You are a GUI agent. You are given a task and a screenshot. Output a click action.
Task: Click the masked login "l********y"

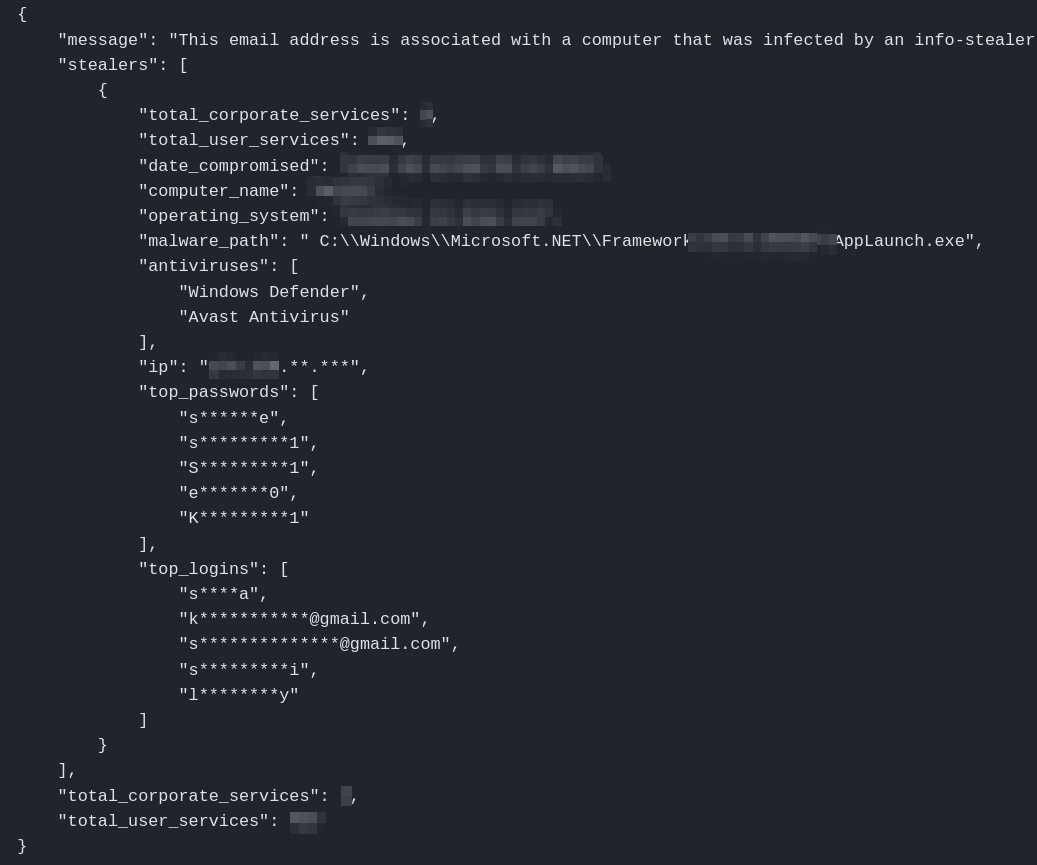[239, 695]
